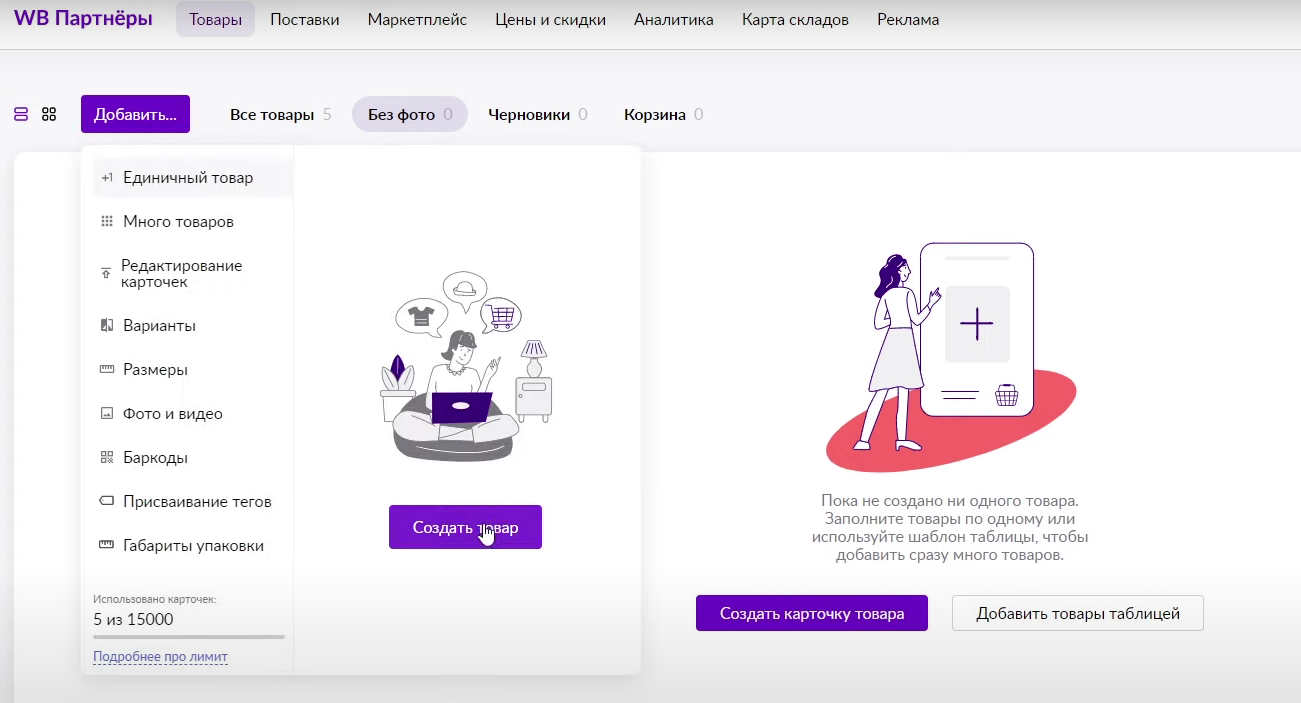1301x703 pixels.
Task: Click the image icon for Фото и видео
Action: click(x=107, y=414)
